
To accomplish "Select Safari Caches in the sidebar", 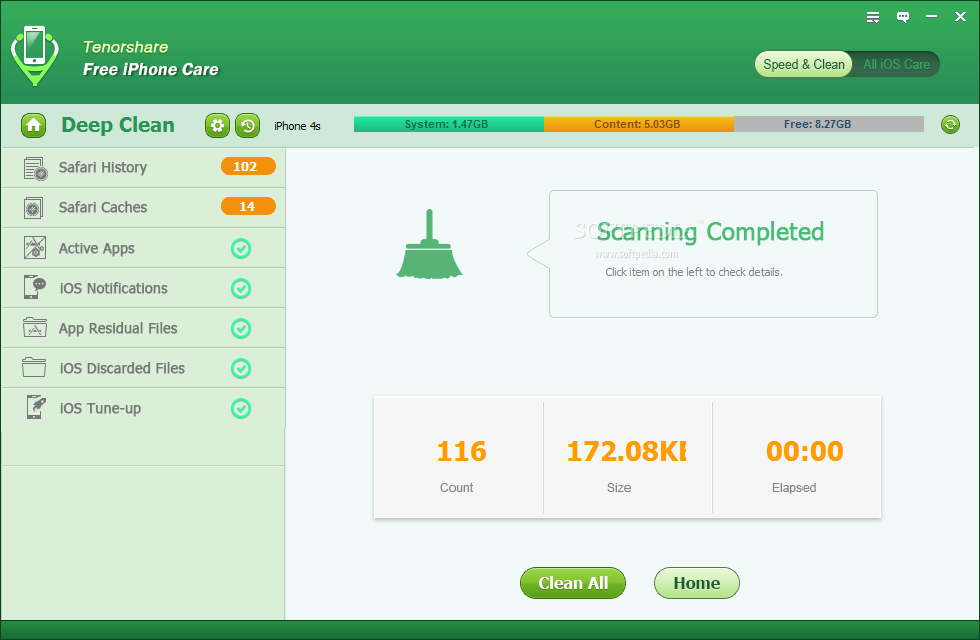I will [x=143, y=208].
